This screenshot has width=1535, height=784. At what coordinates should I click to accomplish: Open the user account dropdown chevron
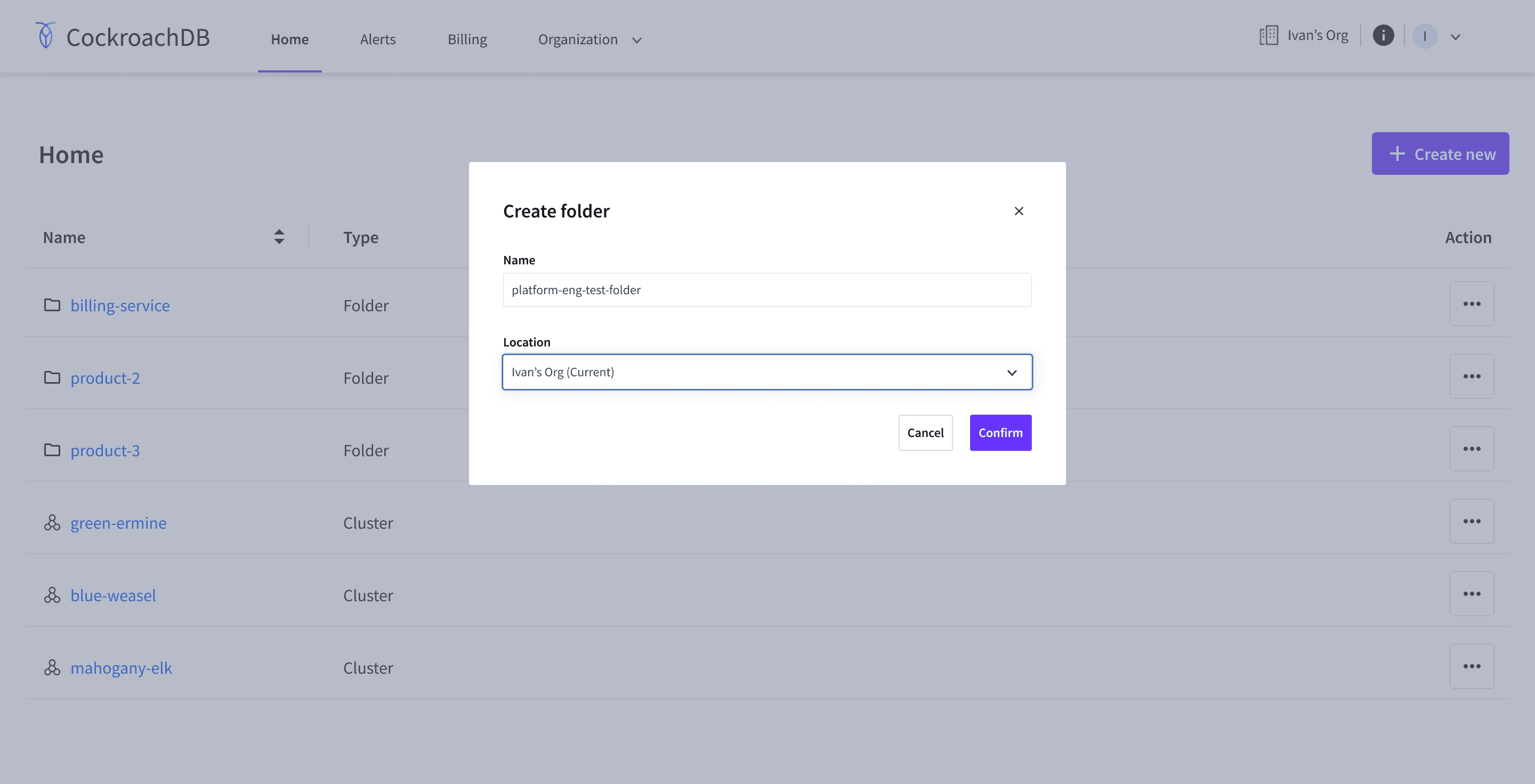point(1455,37)
